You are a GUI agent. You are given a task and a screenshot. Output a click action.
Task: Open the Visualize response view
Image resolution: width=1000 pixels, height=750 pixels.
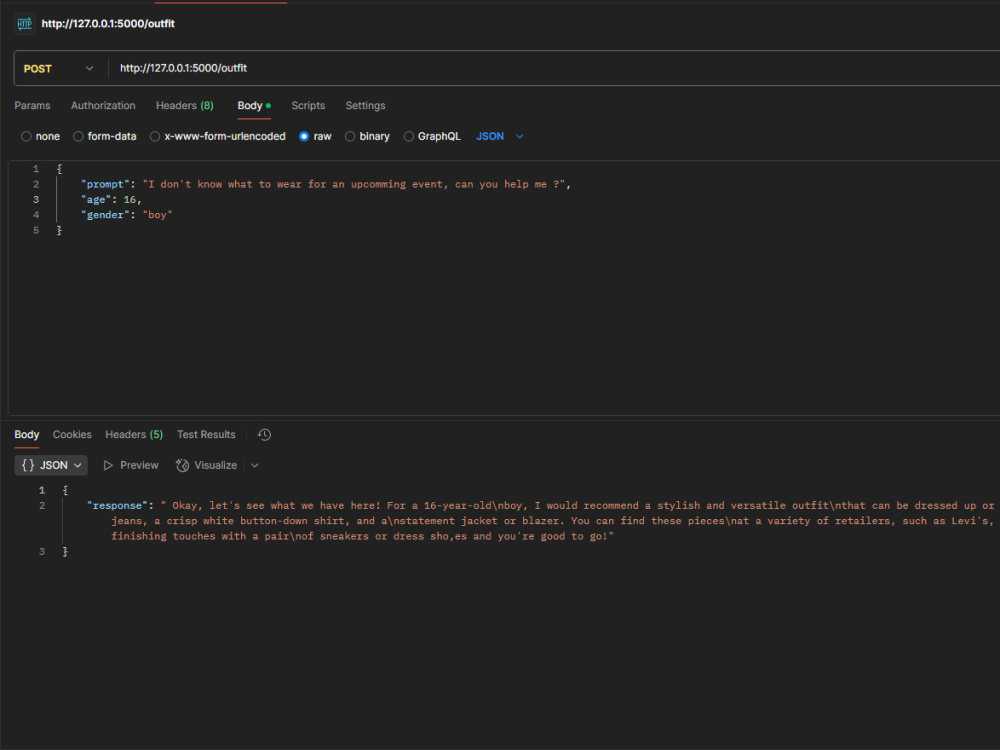207,466
